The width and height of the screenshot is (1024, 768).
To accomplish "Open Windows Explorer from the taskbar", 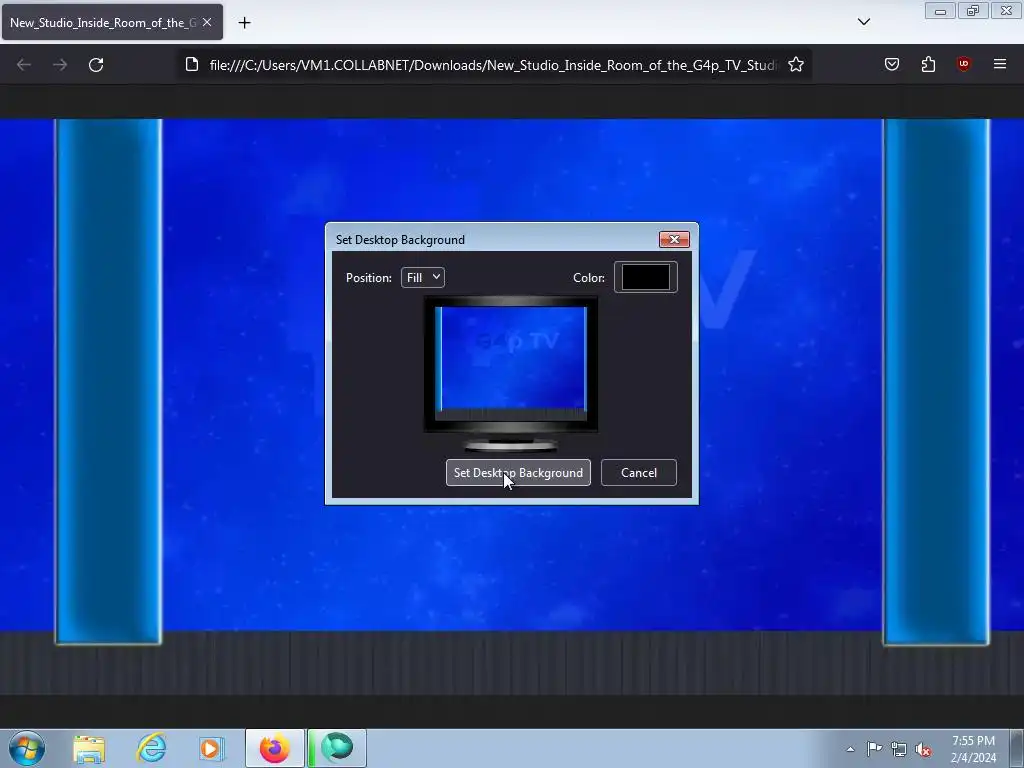I will point(89,748).
